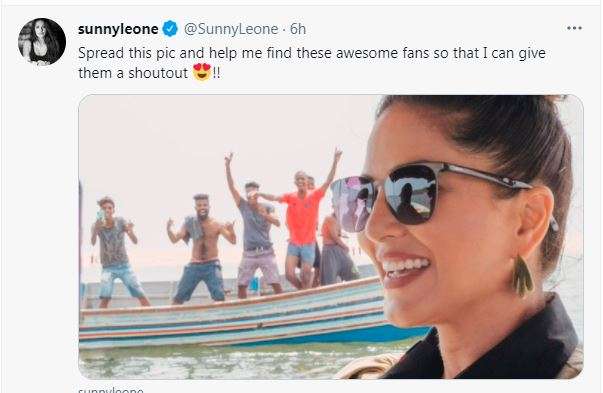This screenshot has width=603, height=393.
Task: Click the 6h tweet timestamp
Action: click(298, 29)
